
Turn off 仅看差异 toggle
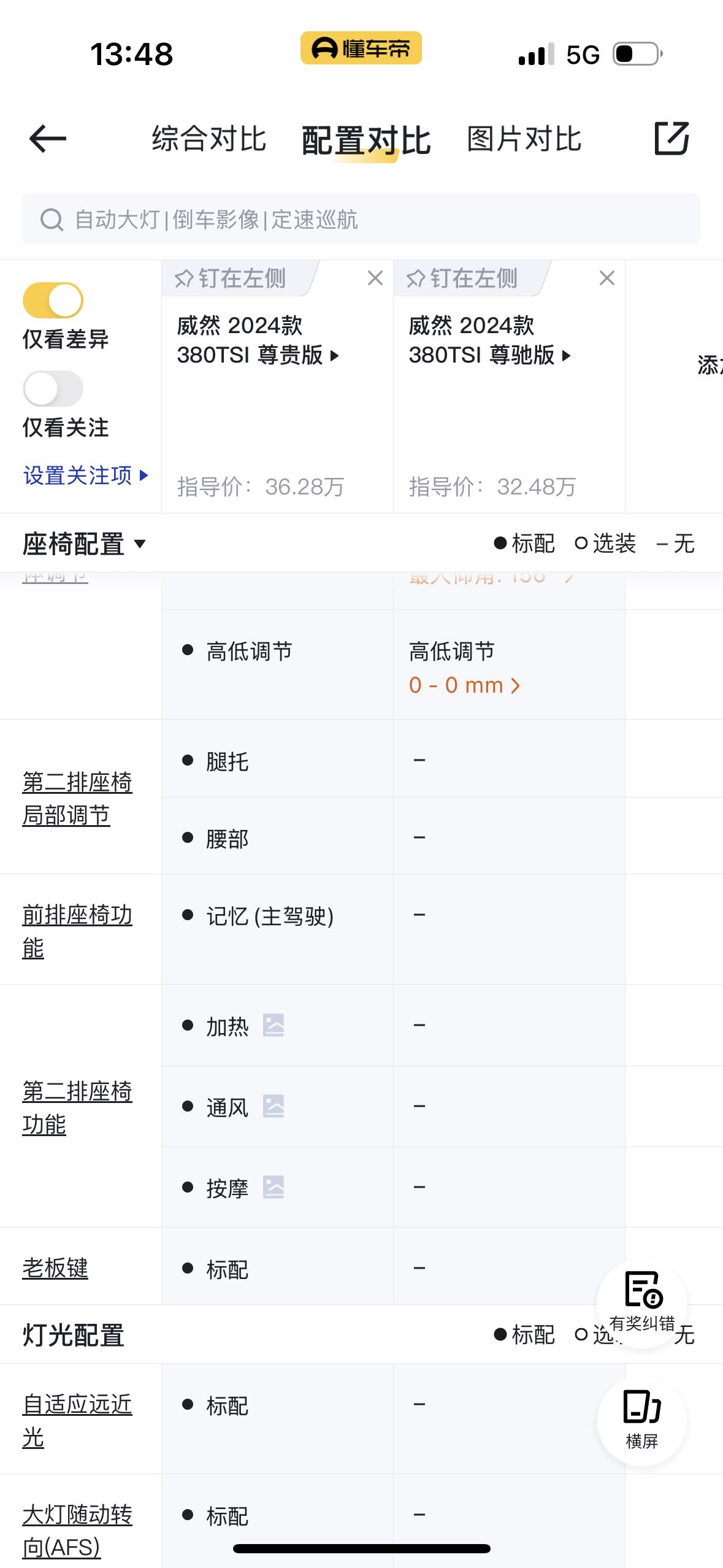(x=53, y=301)
